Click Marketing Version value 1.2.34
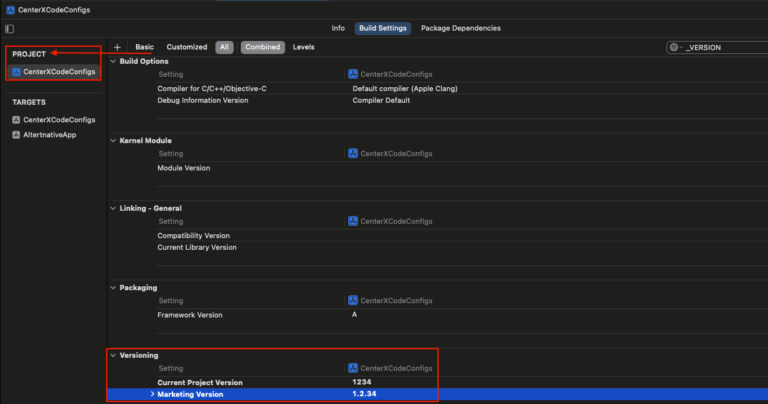768x404 pixels. (364, 394)
